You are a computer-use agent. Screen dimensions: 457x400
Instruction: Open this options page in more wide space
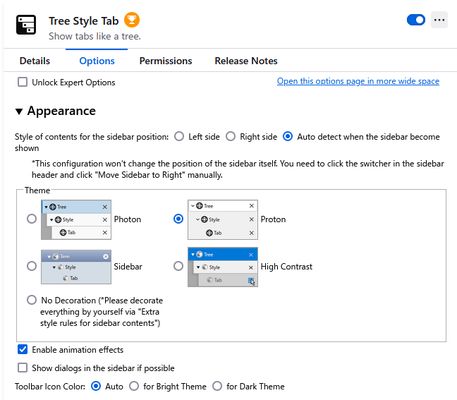(x=358, y=81)
